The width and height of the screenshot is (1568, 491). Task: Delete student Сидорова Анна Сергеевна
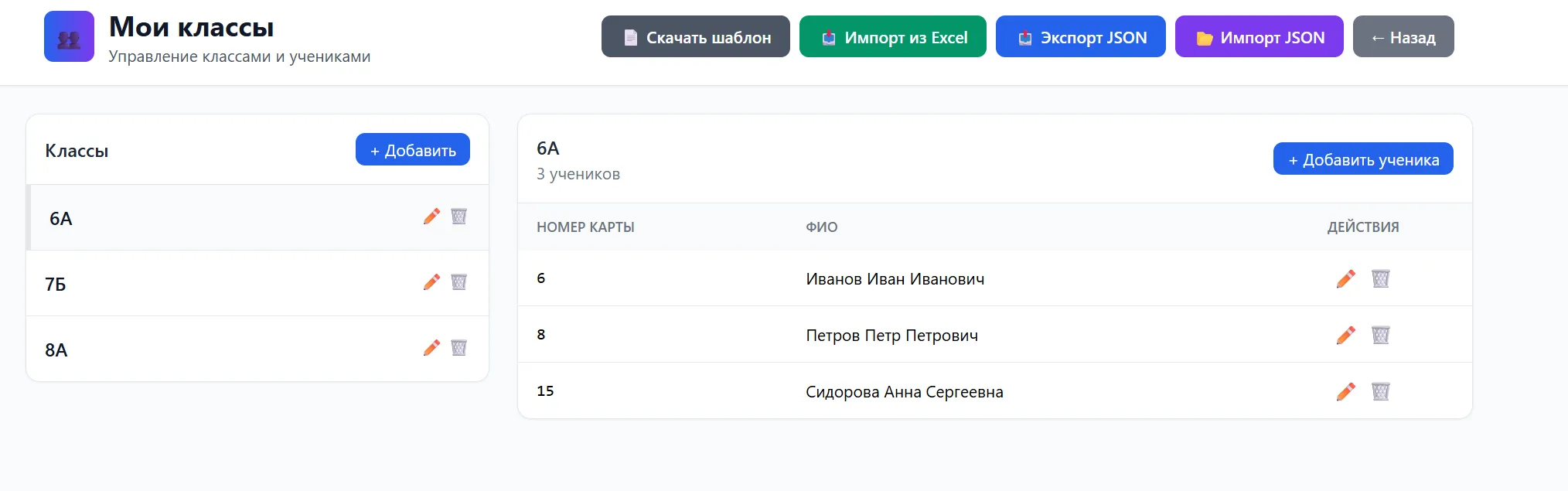pos(1380,391)
